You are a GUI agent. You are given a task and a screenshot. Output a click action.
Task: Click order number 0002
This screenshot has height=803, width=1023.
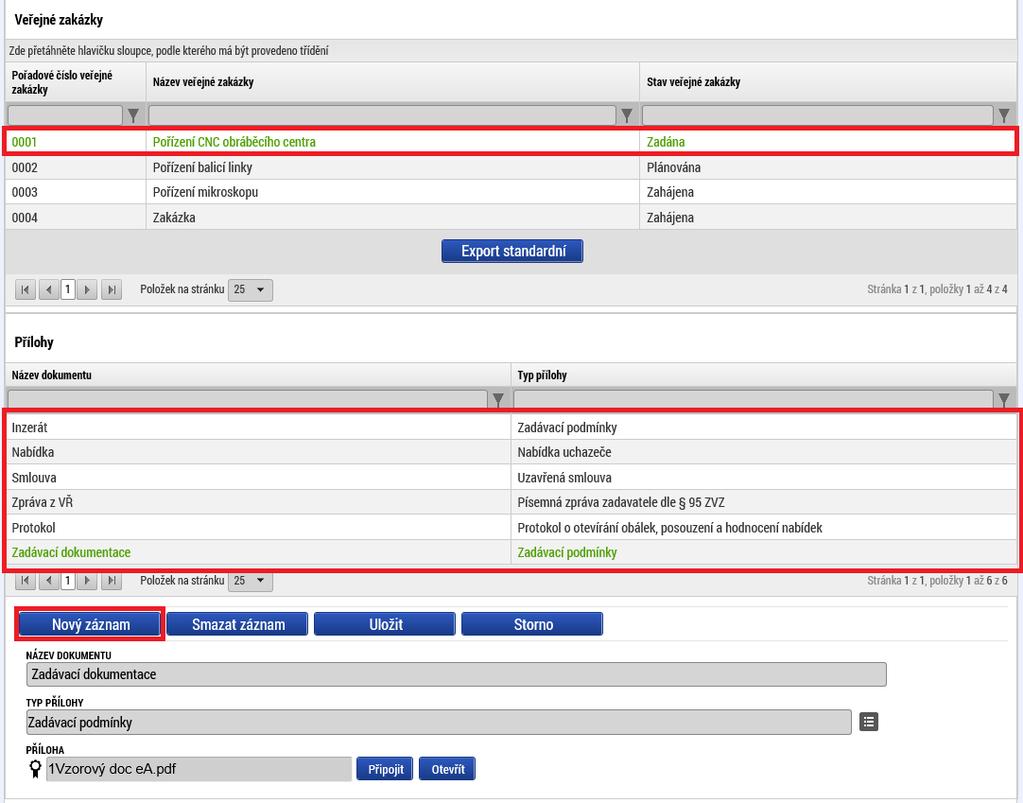24,168
